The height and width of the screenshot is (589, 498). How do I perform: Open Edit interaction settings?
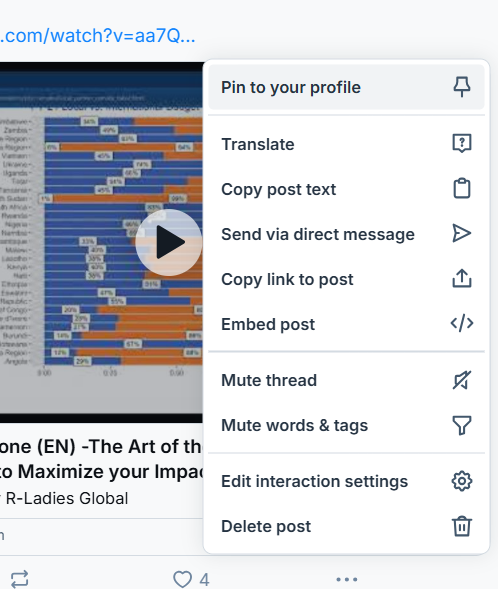346,481
